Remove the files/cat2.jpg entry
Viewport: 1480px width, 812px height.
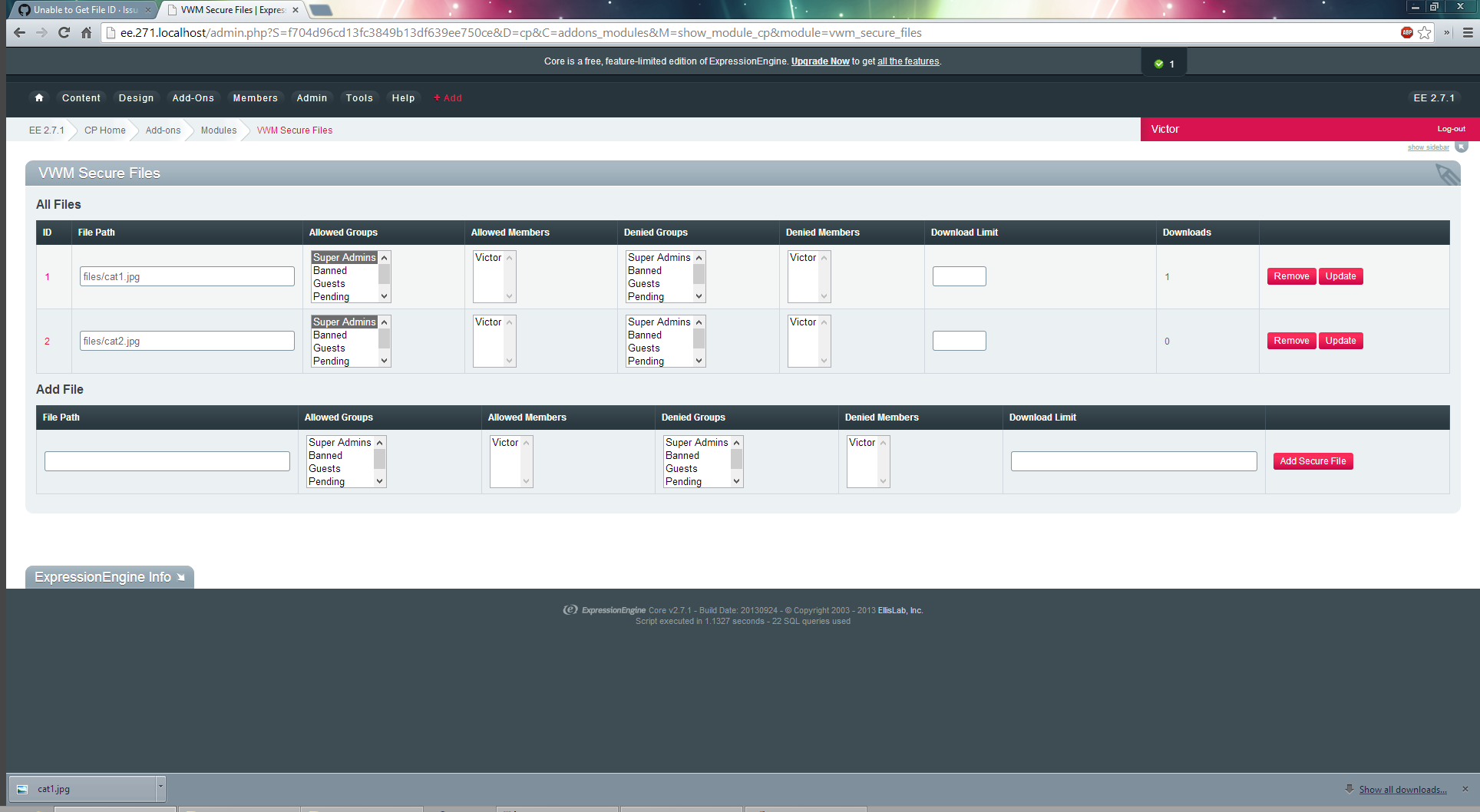point(1291,341)
